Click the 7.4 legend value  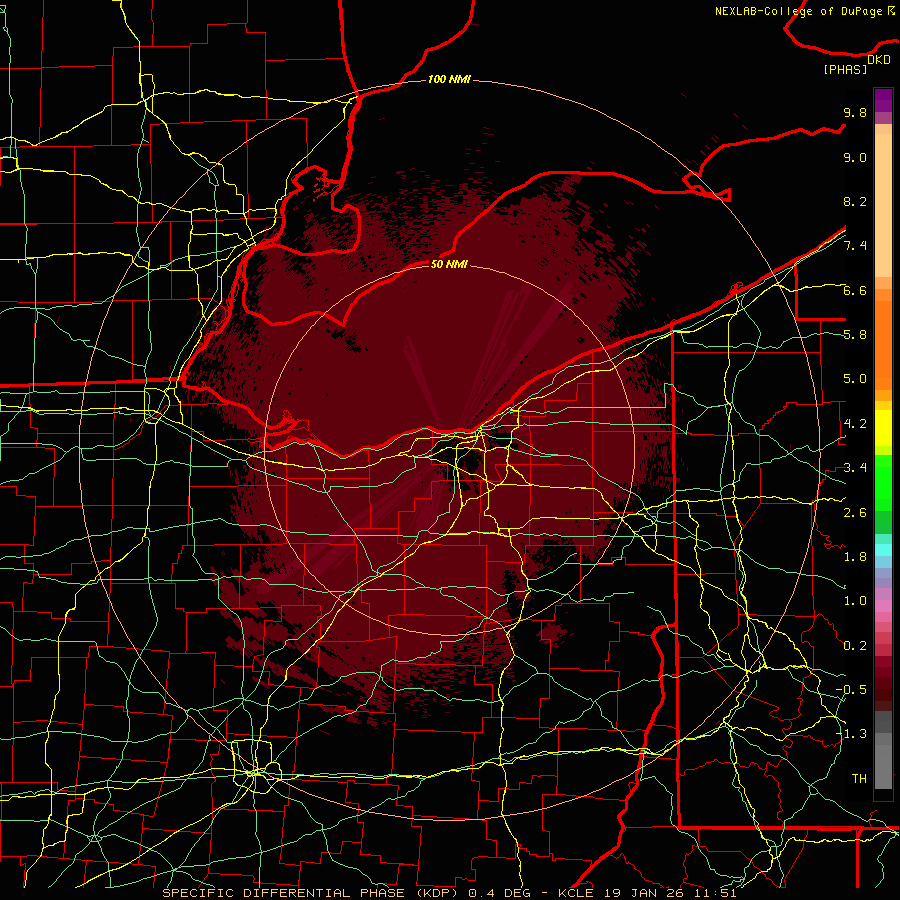point(855,246)
